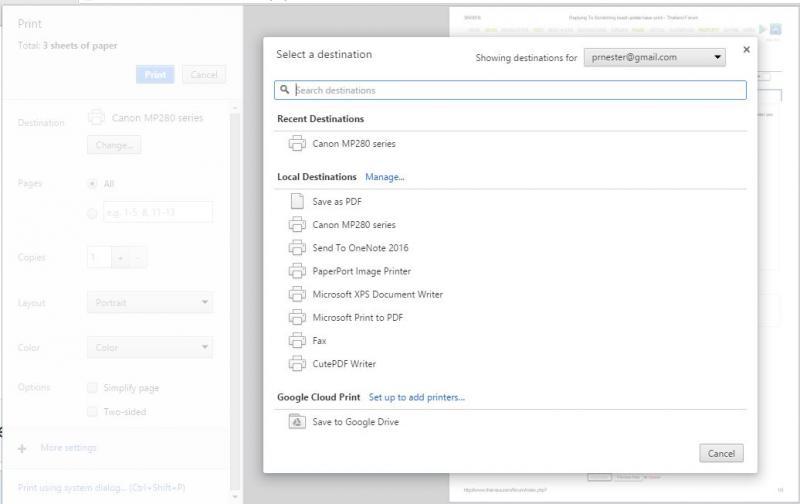Click printer icon in background Destination setting
The height and width of the screenshot is (504, 800).
point(96,117)
